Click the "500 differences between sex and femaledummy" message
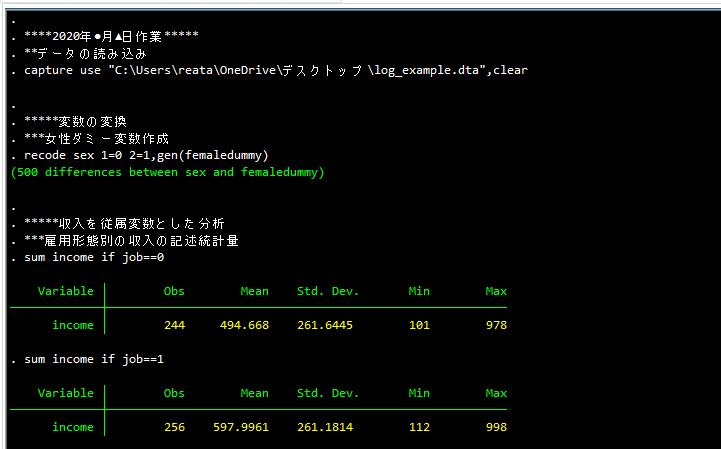 pos(167,173)
